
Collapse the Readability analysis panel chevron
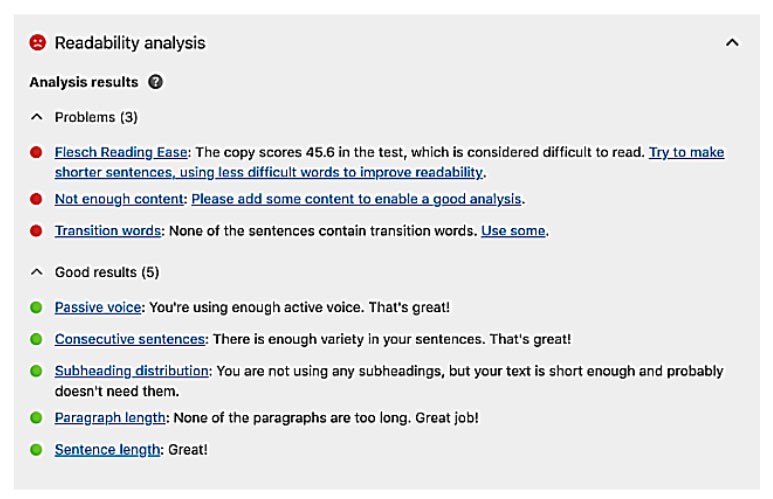coord(732,43)
